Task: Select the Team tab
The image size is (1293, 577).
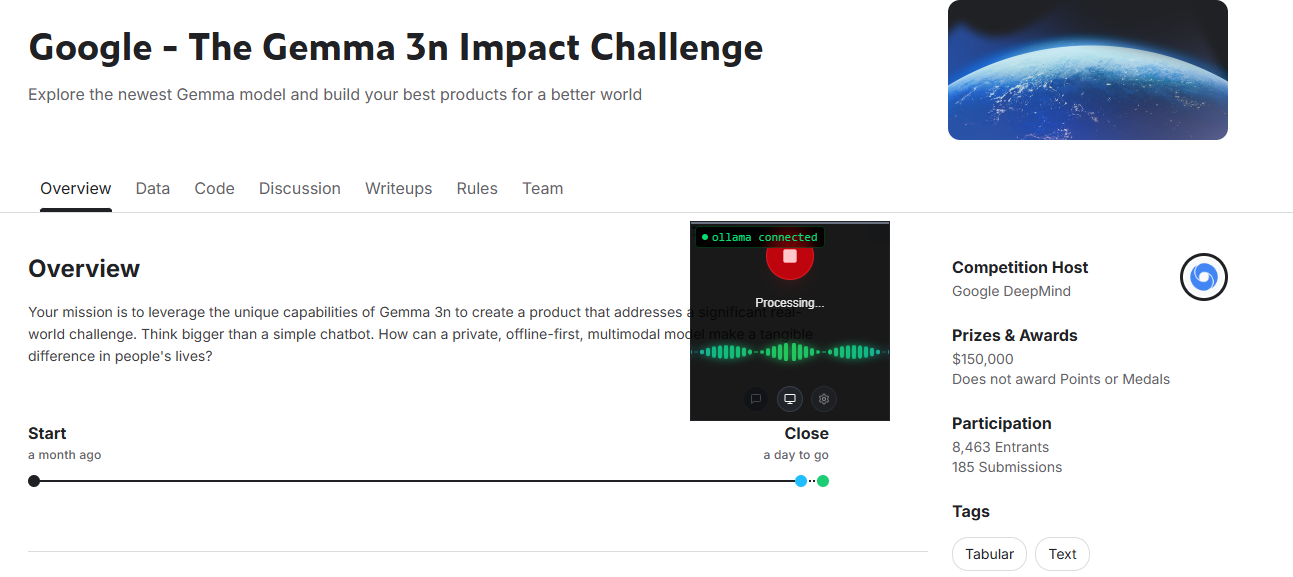Action: pyautogui.click(x=543, y=188)
